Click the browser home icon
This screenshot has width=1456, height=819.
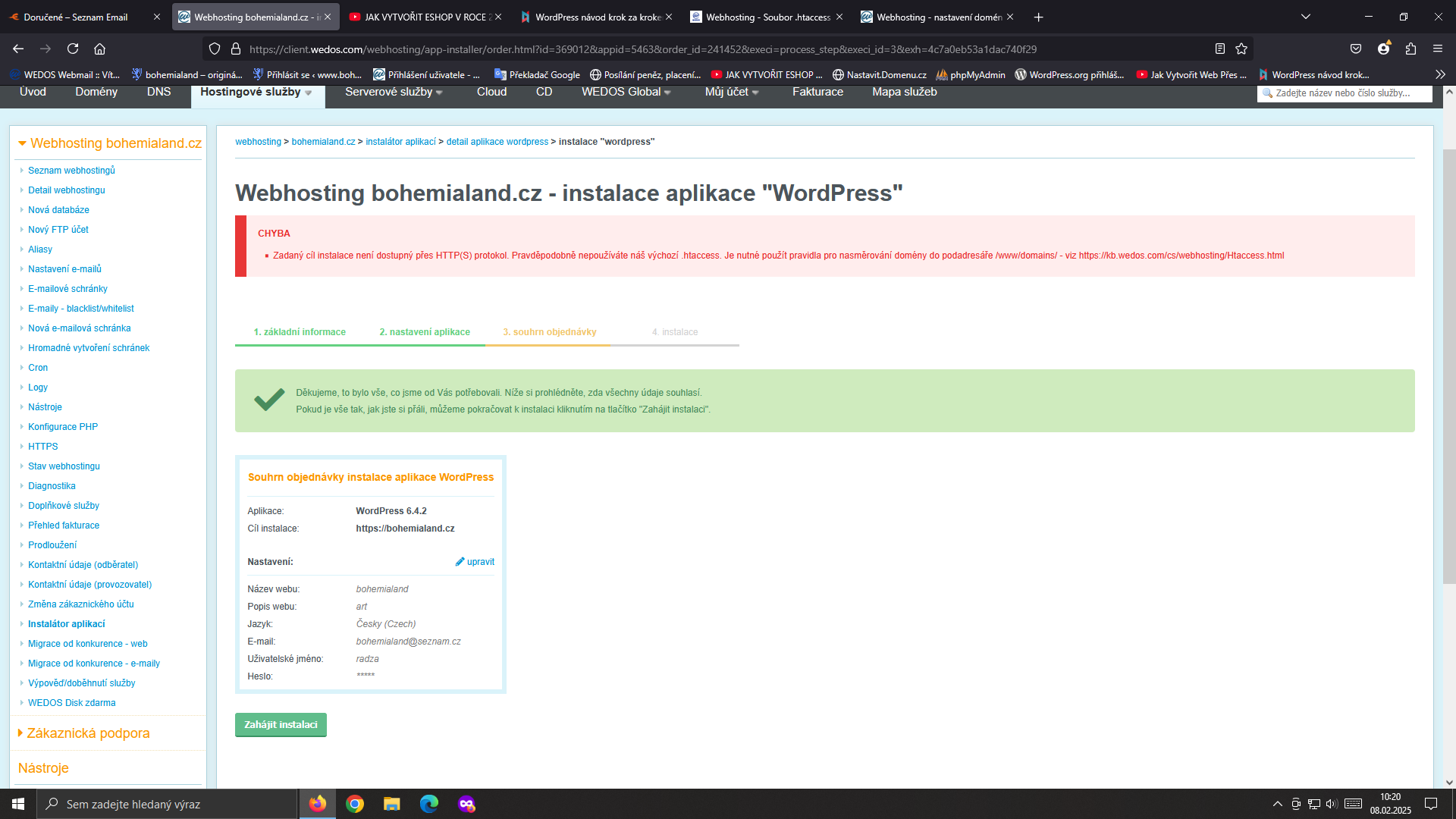tap(99, 49)
